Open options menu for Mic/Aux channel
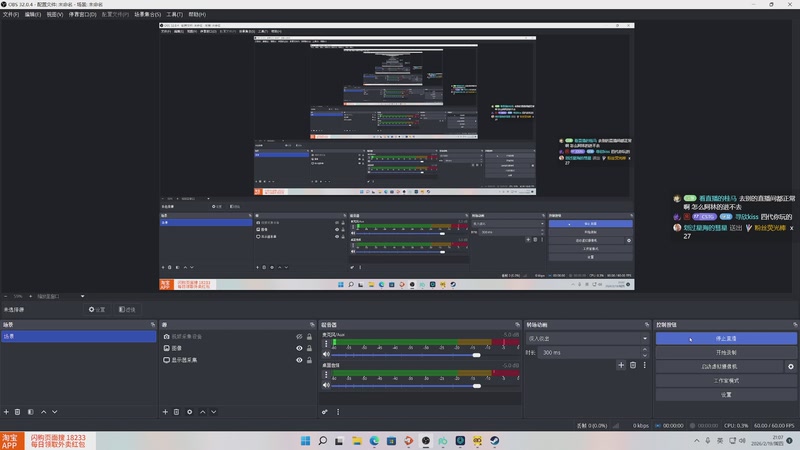This screenshot has height=450, width=800. click(327, 344)
